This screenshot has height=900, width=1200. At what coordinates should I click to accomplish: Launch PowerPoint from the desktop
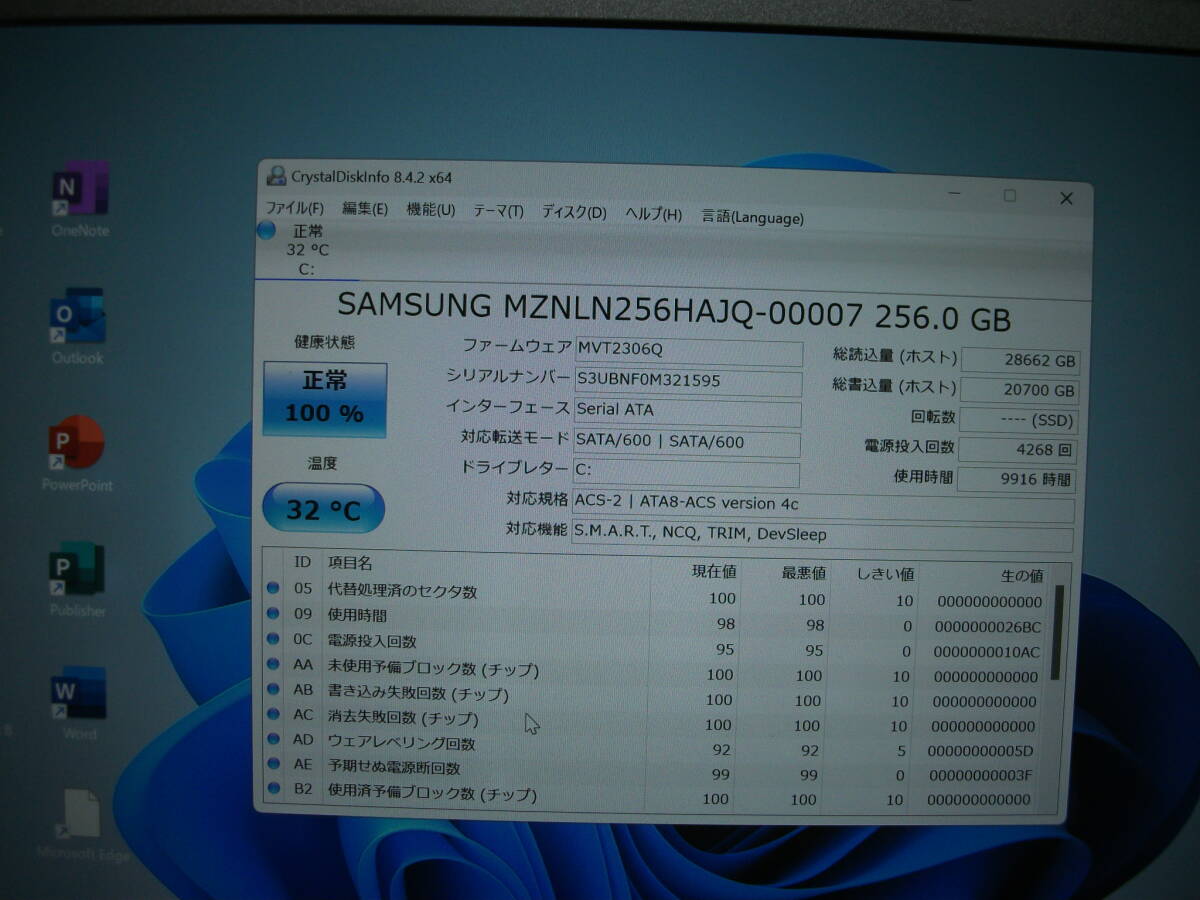click(77, 453)
